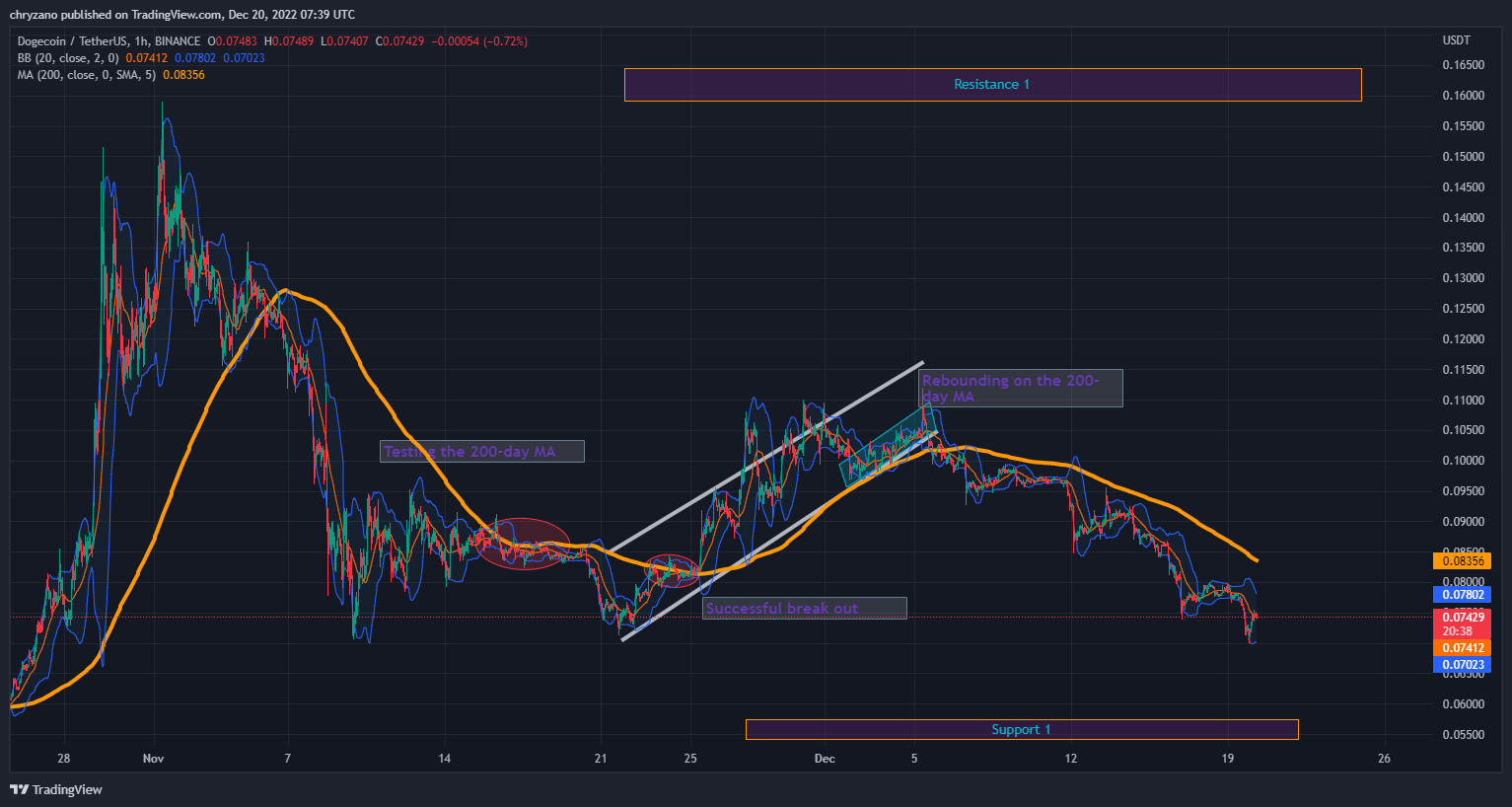Select the 'Support 1' zone label
The image size is (1512, 807).
[1022, 729]
